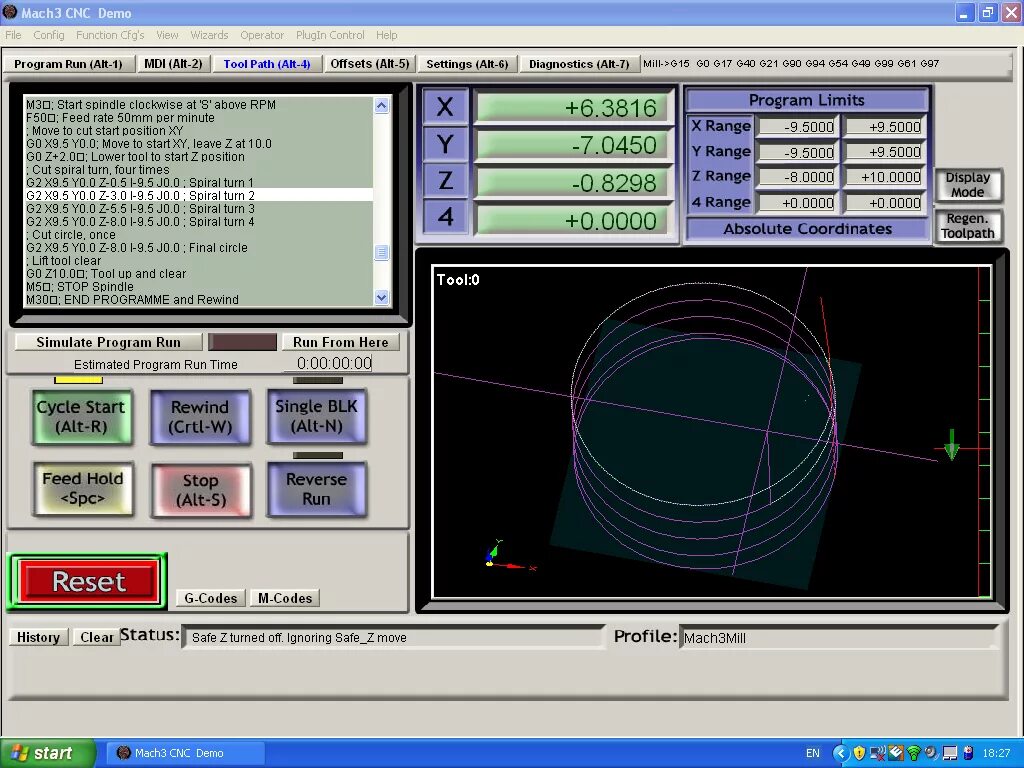The width and height of the screenshot is (1024, 768).
Task: Click Mach3 CNC Demo taskbar button
Action: click(185, 753)
